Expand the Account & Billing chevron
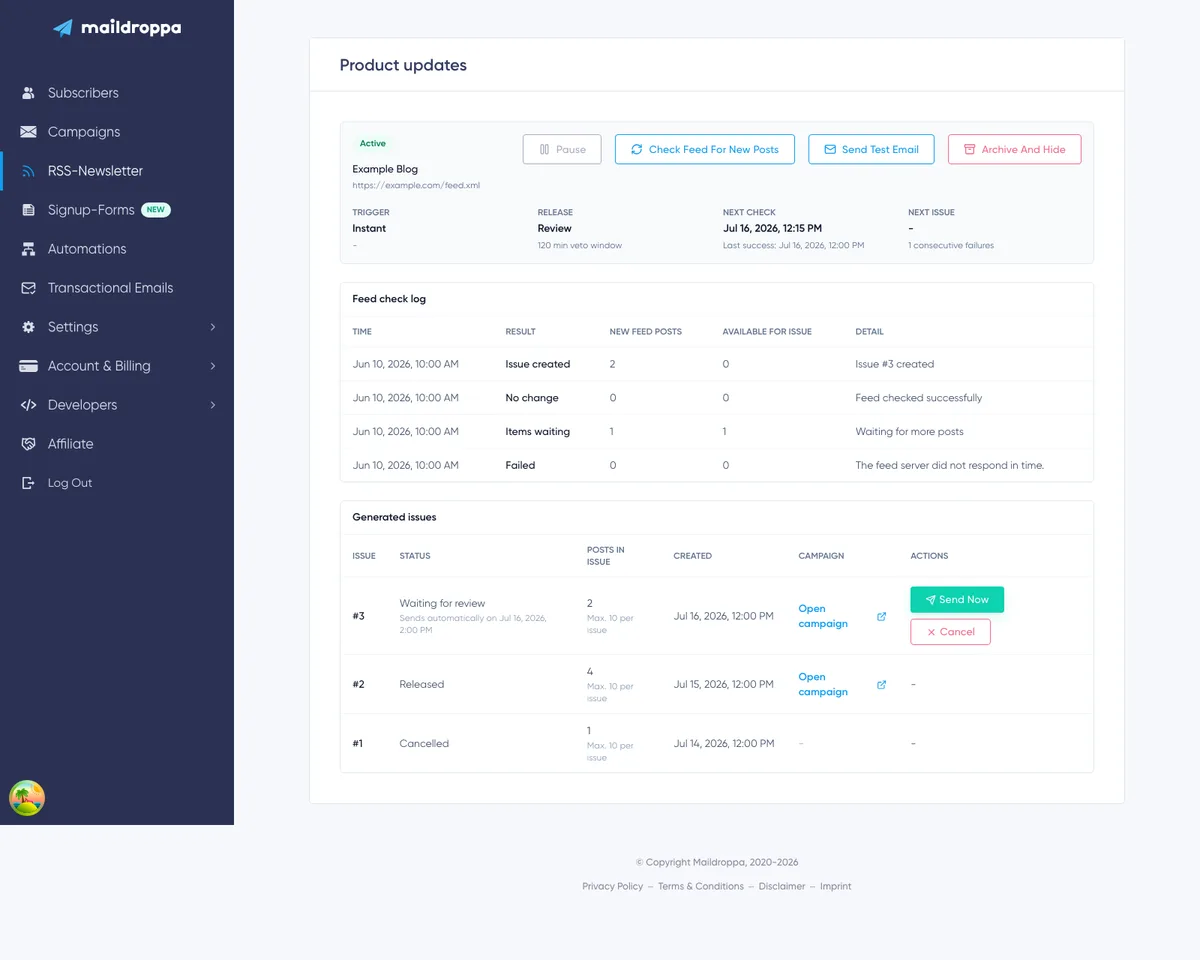Screen dimensions: 1200x960 click(x=213, y=366)
